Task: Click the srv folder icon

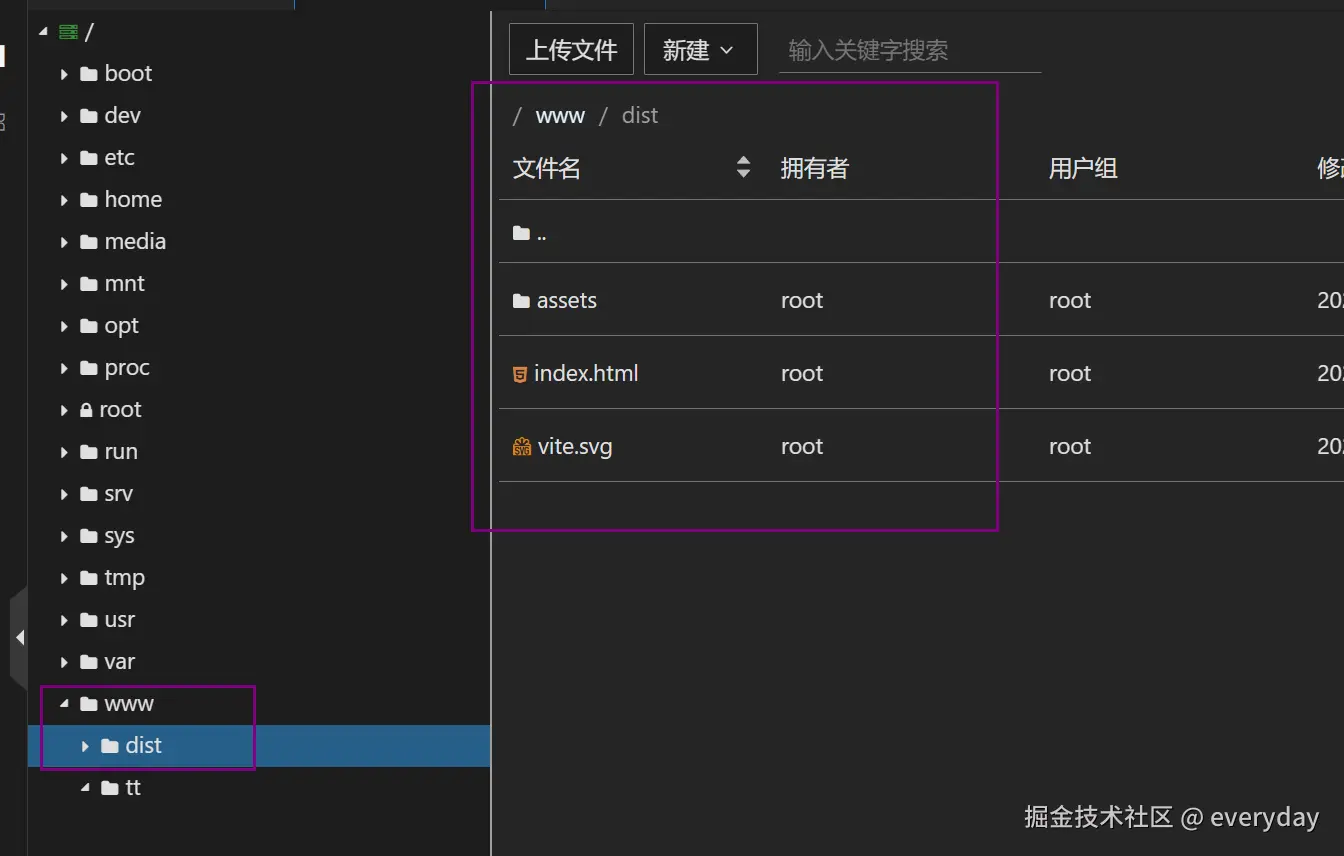Action: click(89, 494)
